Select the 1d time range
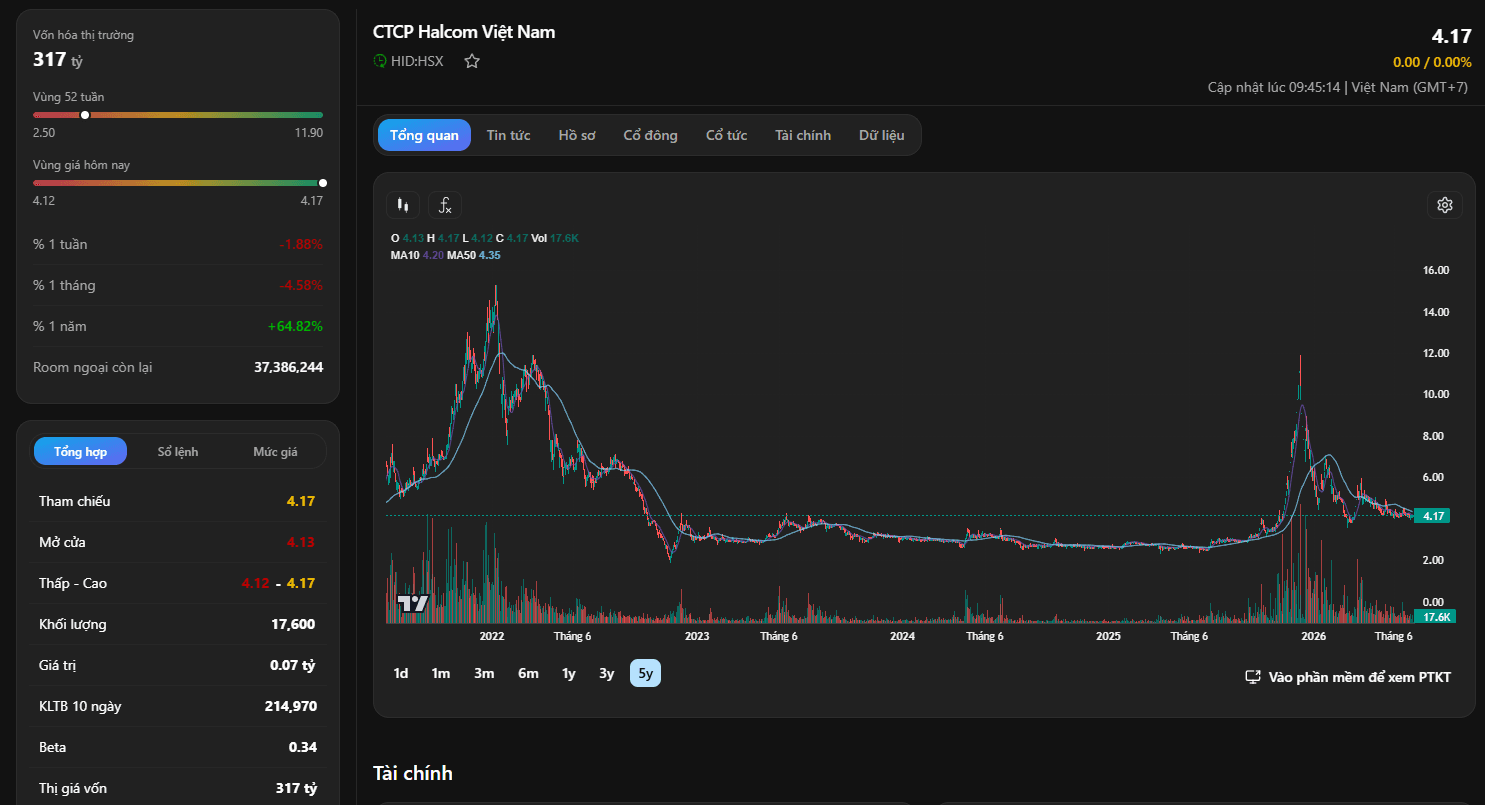 point(401,673)
